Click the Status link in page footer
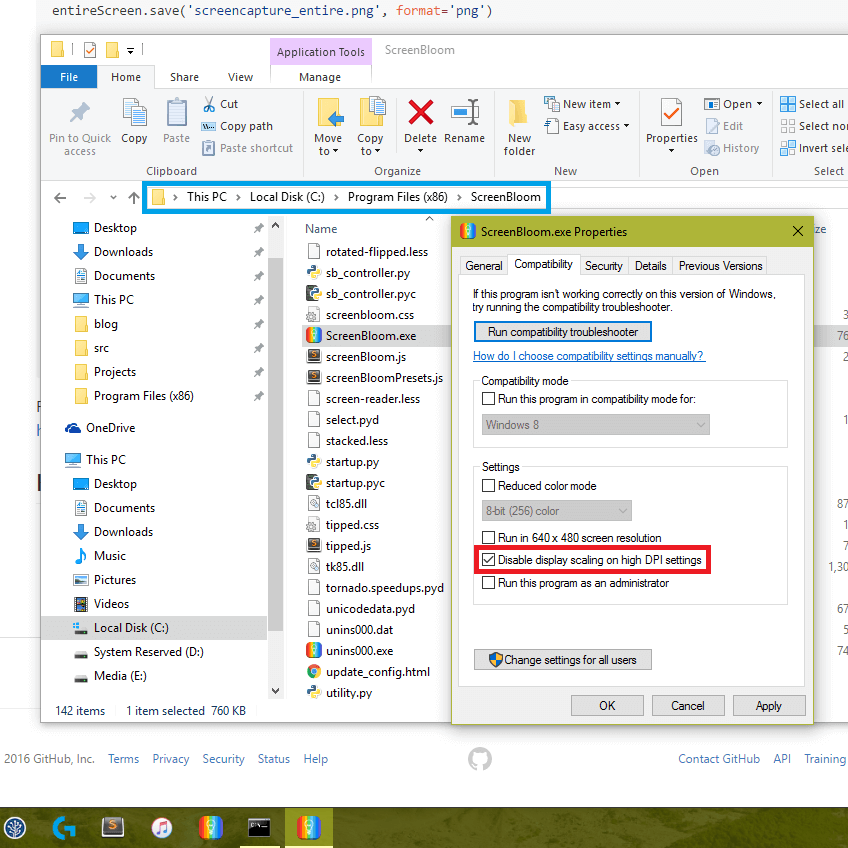The image size is (848, 848). tap(274, 759)
